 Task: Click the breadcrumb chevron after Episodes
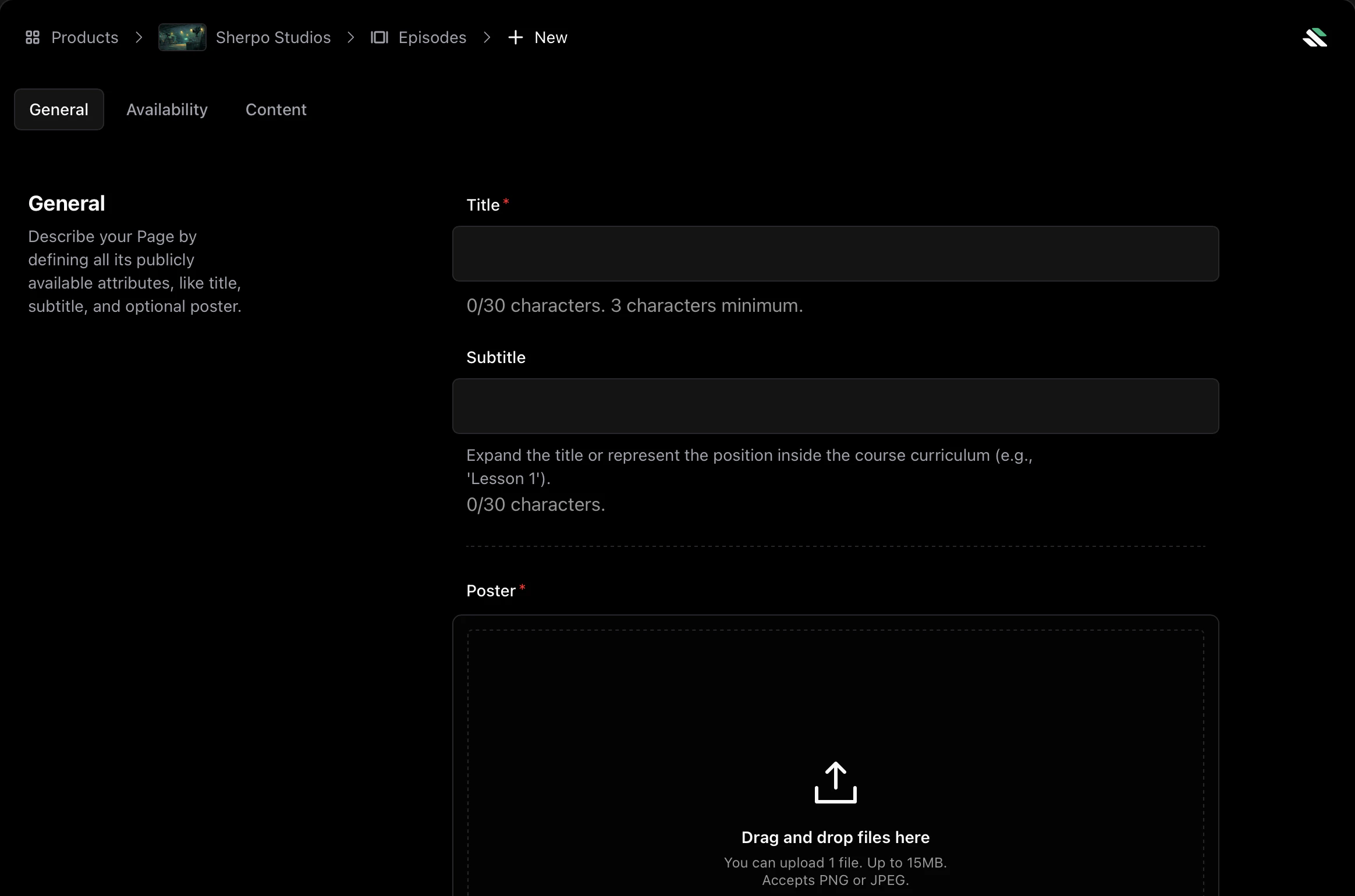coord(486,37)
